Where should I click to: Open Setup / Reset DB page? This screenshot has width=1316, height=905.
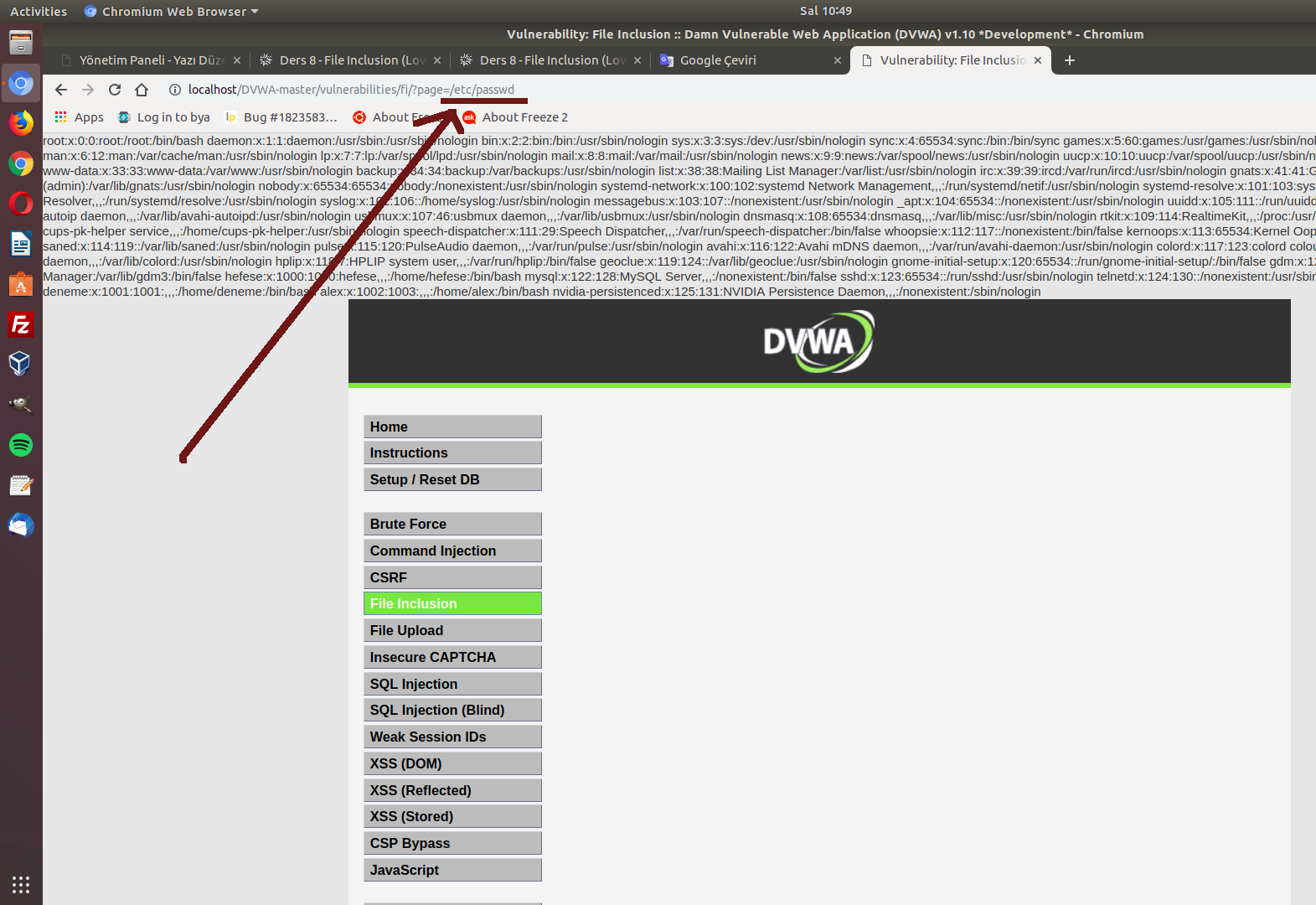pyautogui.click(x=452, y=479)
